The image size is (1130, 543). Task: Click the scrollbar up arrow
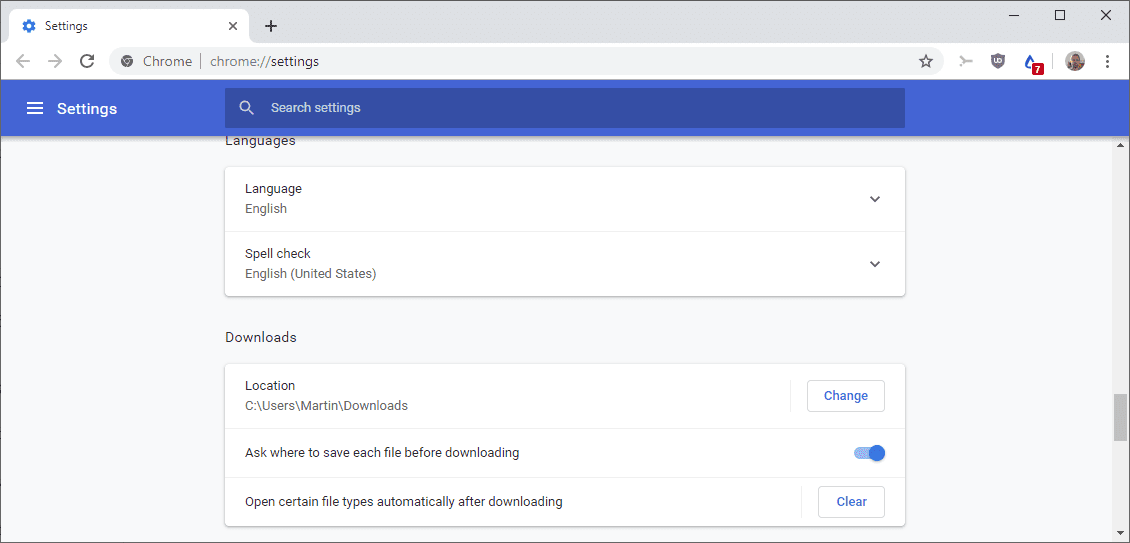click(1120, 144)
